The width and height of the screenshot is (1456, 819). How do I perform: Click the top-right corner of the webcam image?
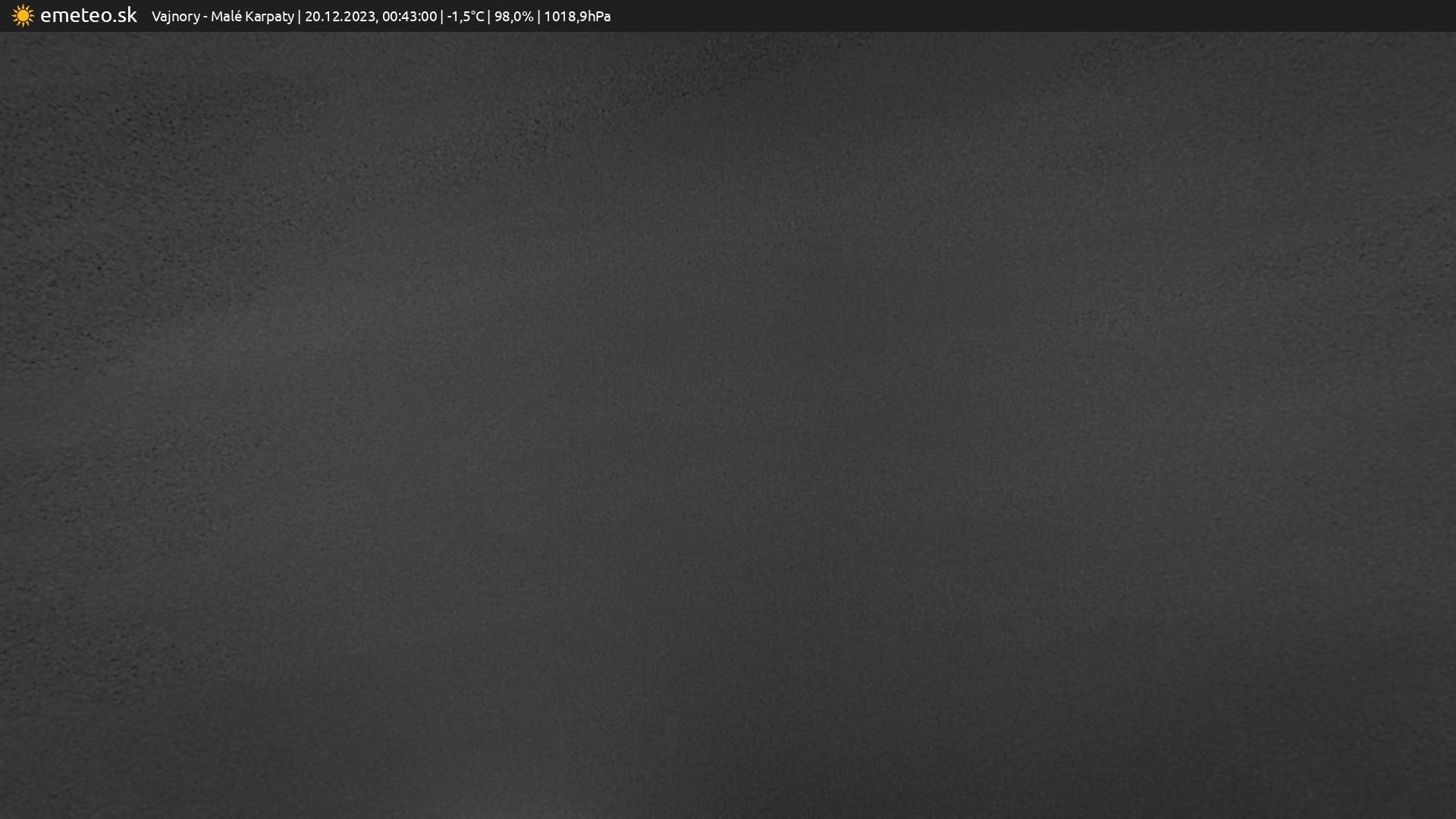click(x=1452, y=35)
